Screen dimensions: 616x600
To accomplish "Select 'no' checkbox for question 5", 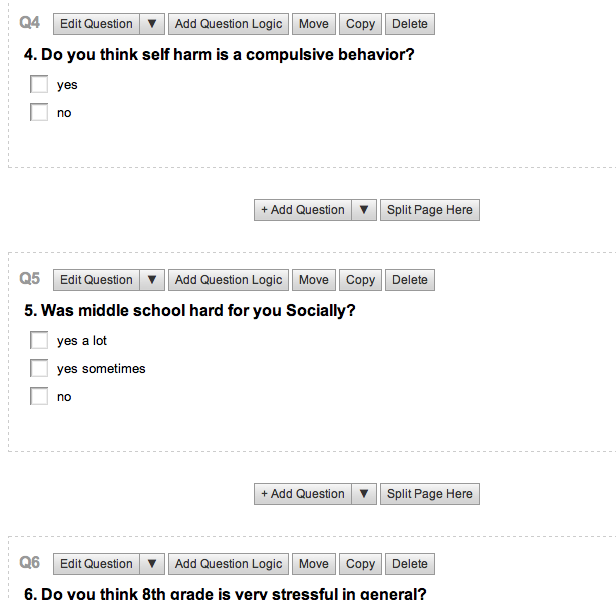I will (x=39, y=397).
